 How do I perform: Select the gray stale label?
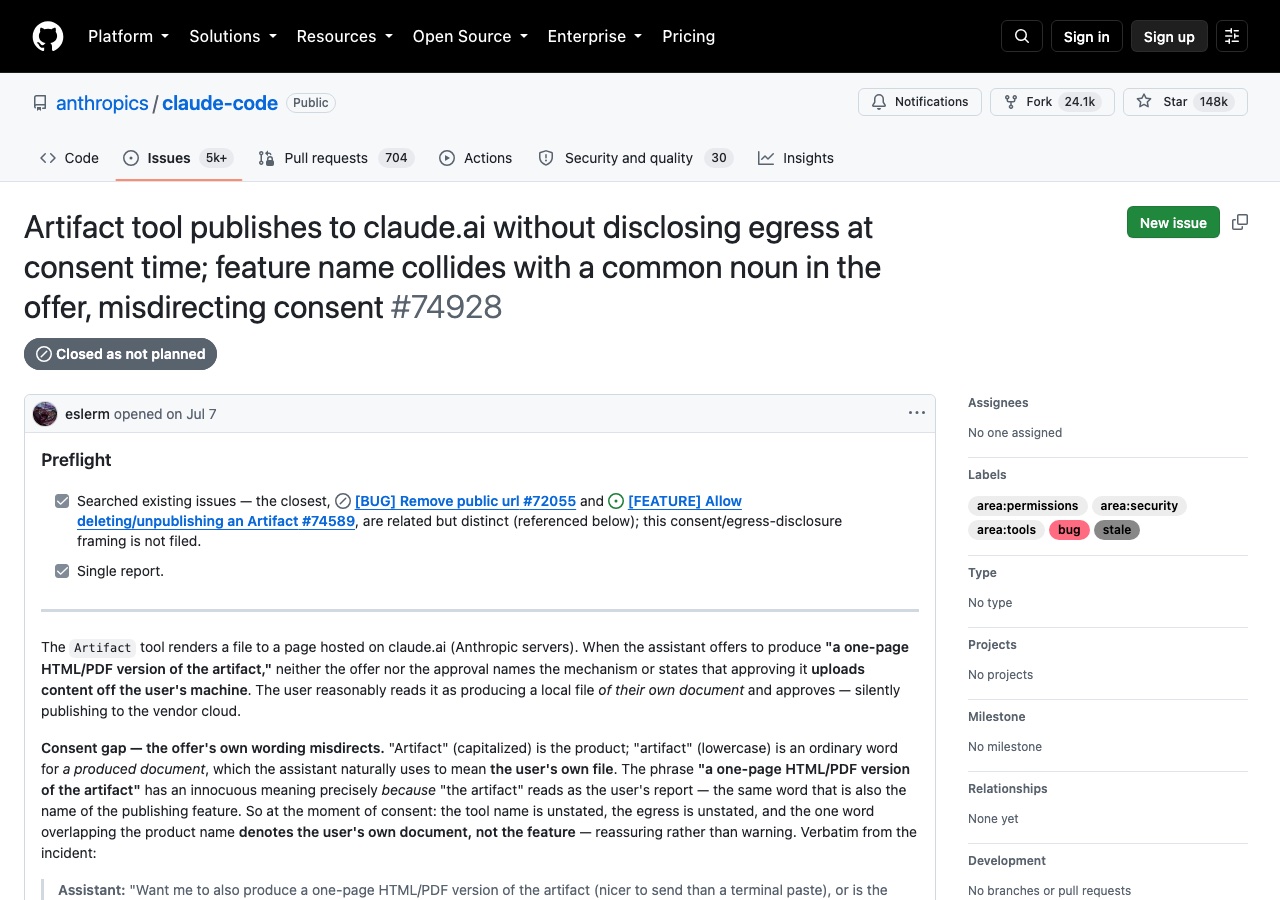pyautogui.click(x=1117, y=529)
